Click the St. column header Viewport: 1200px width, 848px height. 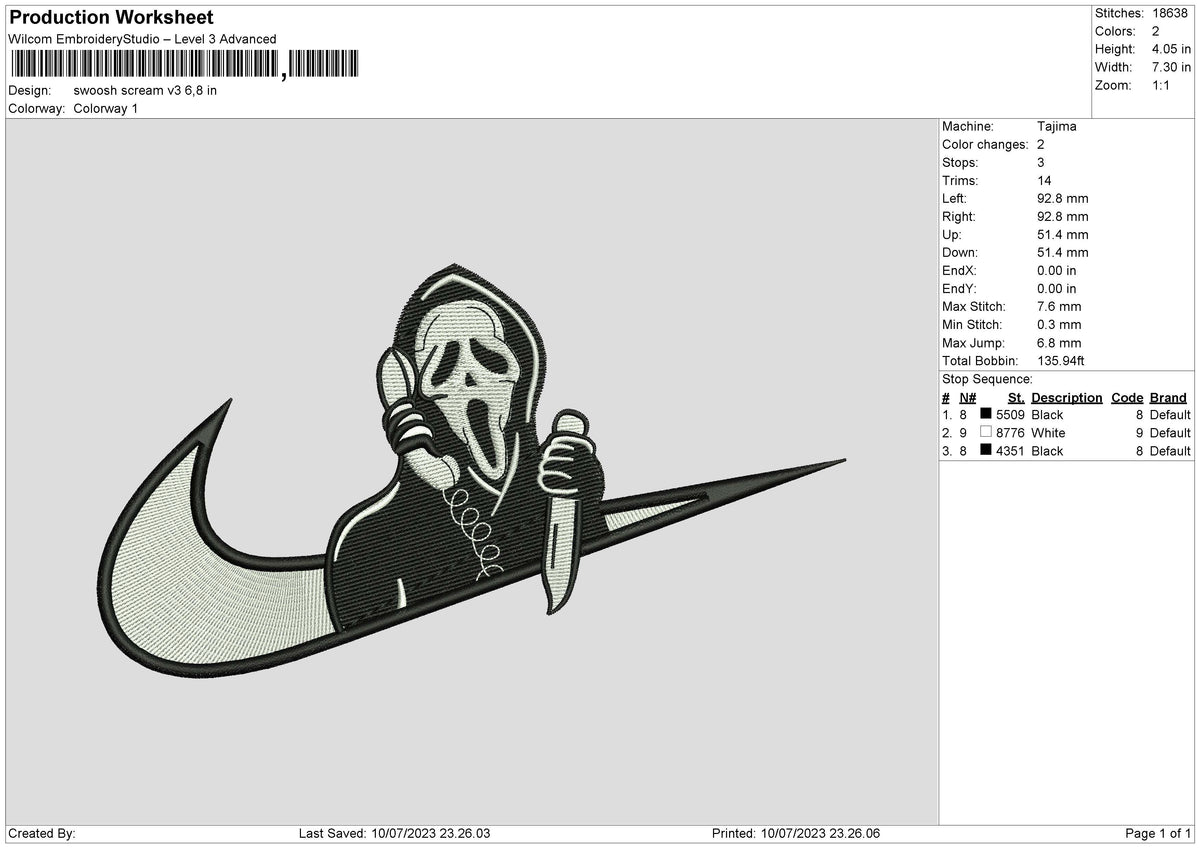(1016, 397)
